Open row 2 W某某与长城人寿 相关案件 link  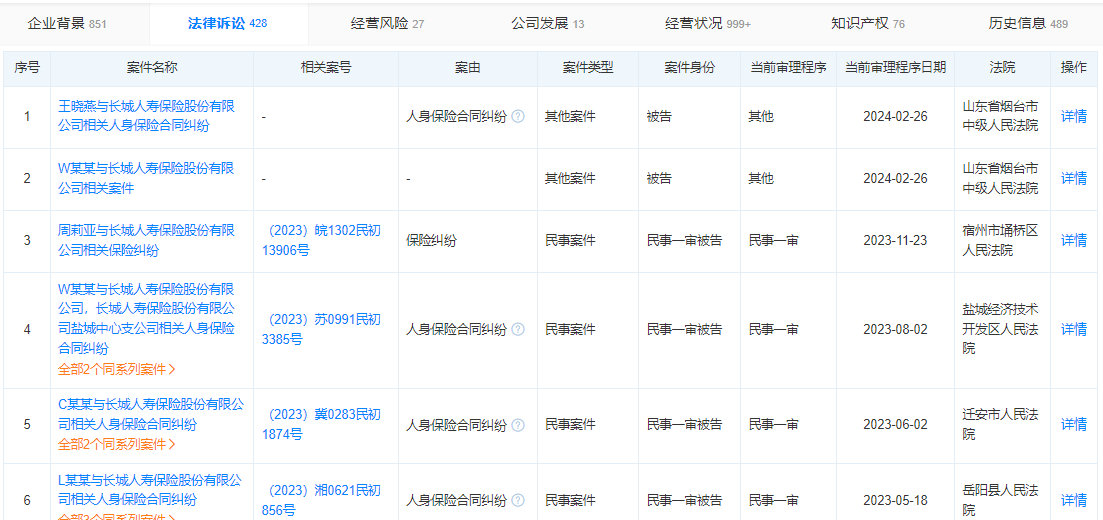point(146,178)
